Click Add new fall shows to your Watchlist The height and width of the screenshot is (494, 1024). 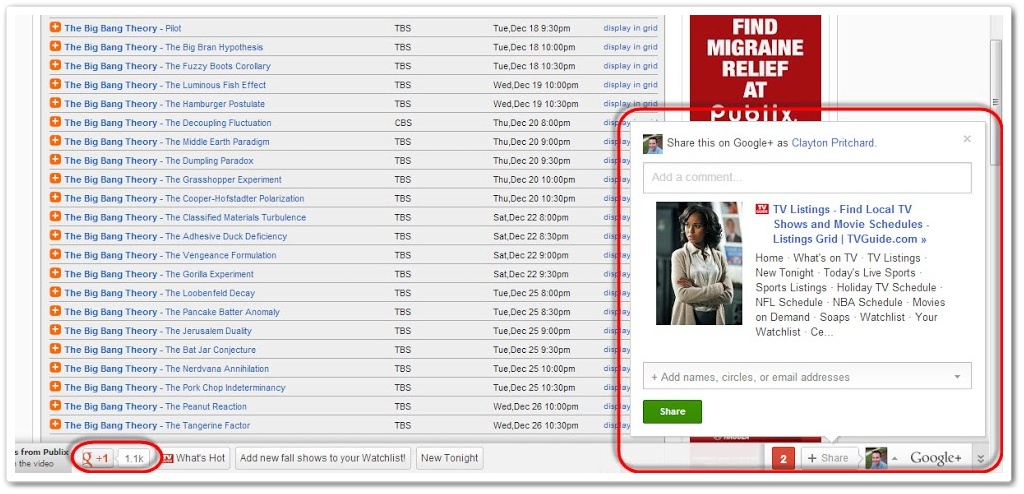point(323,458)
